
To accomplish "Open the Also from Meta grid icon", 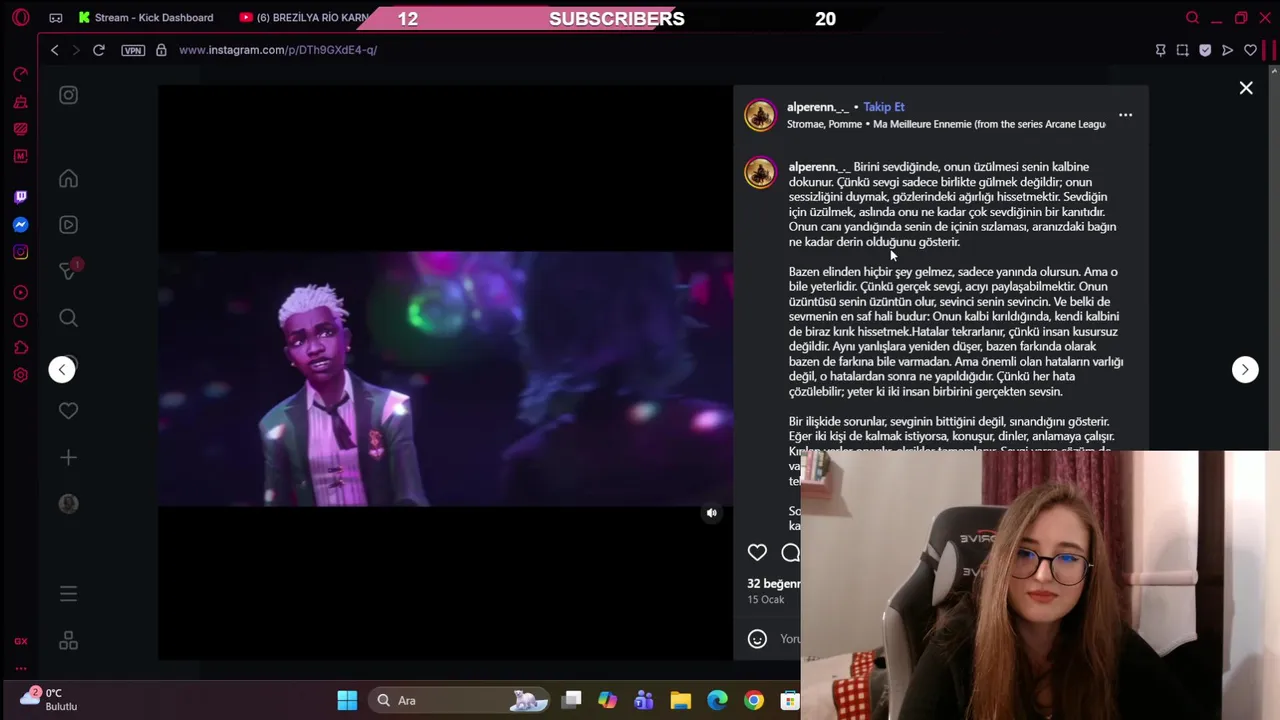I will 68,640.
